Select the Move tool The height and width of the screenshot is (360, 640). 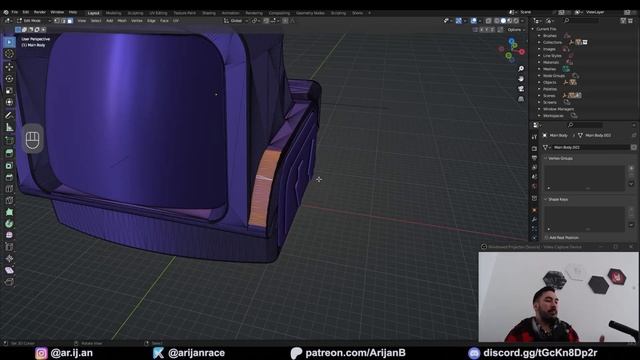pos(9,67)
